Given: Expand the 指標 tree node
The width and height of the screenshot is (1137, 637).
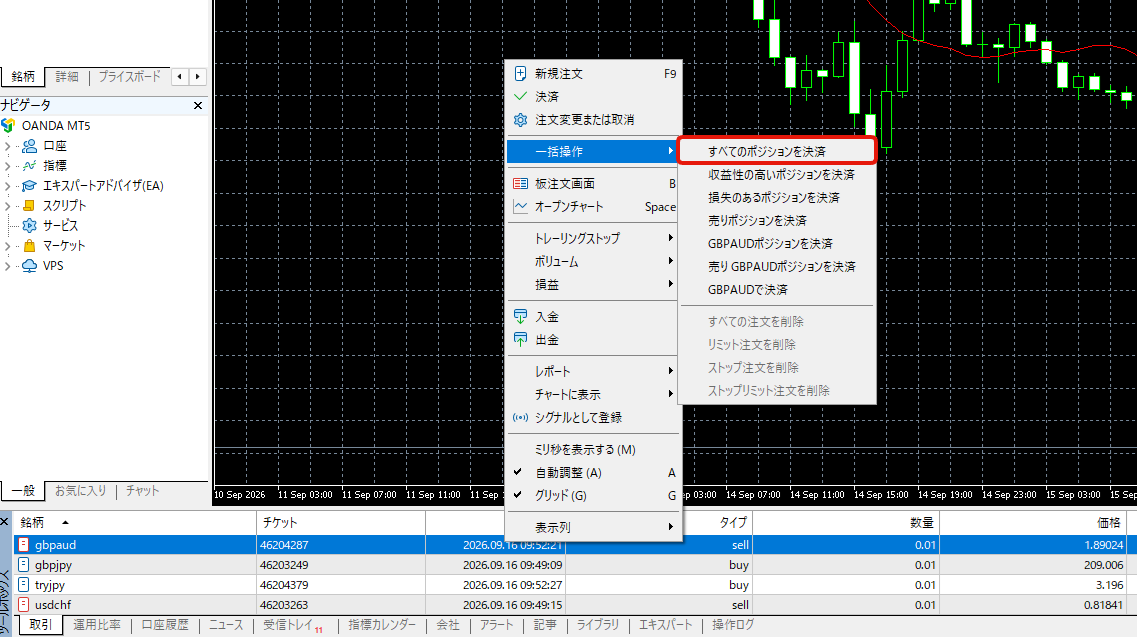Looking at the screenshot, I should [x=8, y=165].
